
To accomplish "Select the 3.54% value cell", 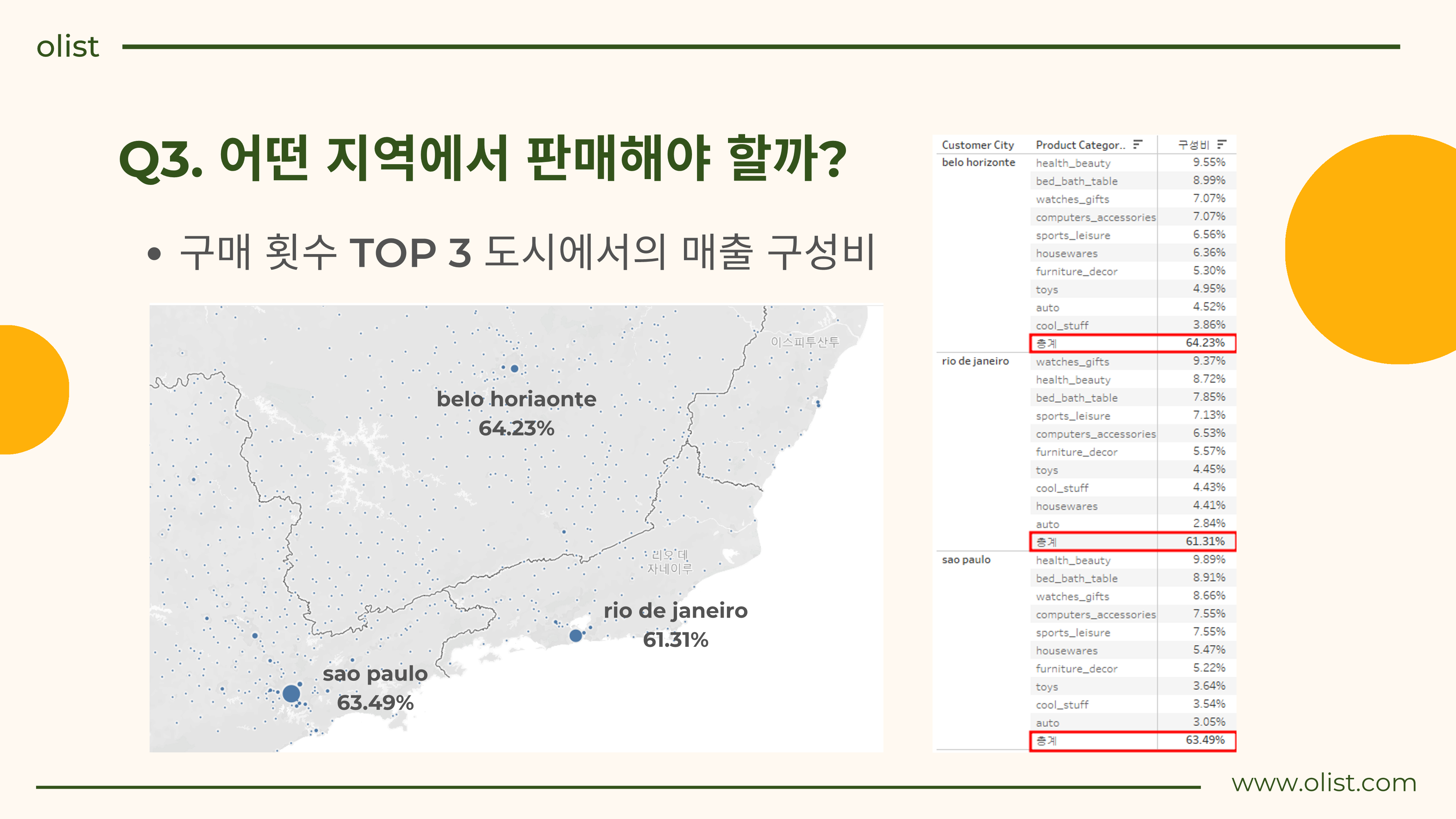I will pyautogui.click(x=1209, y=704).
